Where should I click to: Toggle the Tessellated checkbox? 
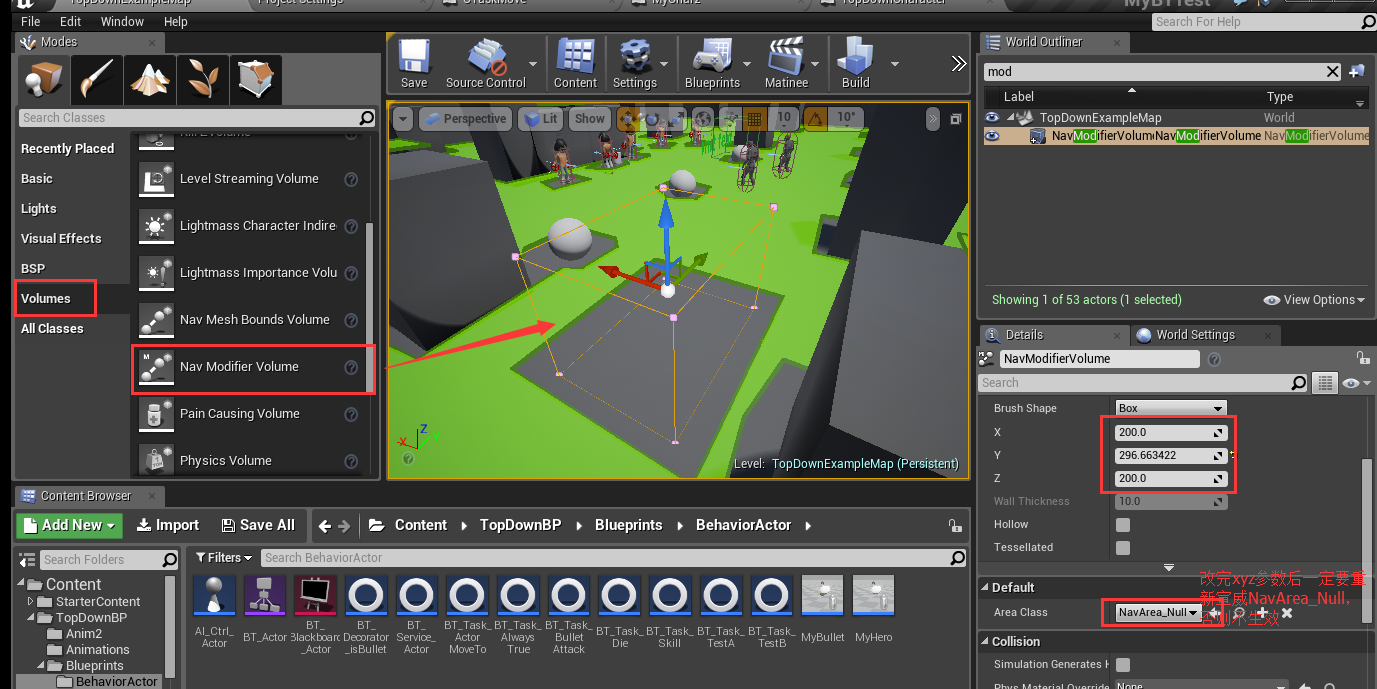1123,547
